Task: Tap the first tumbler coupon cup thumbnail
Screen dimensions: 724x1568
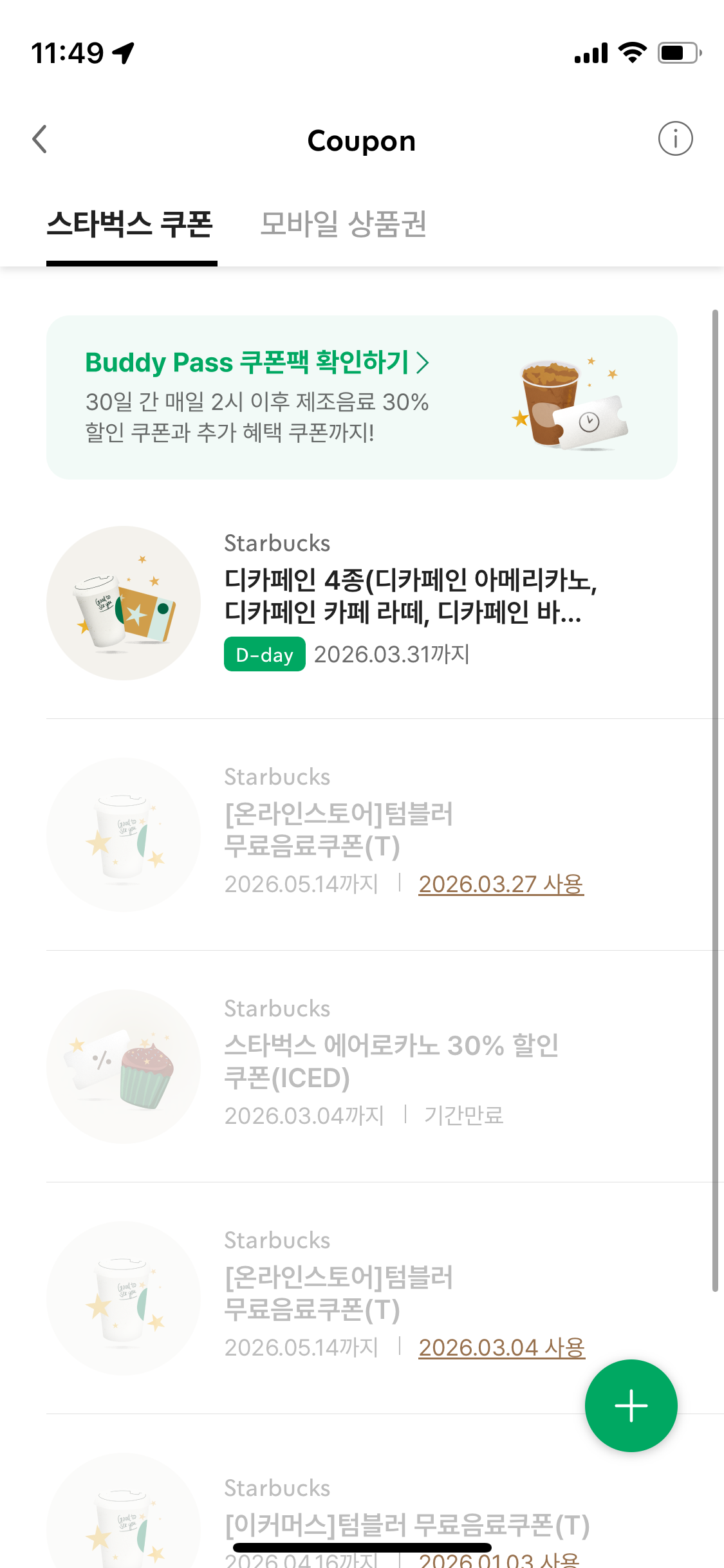Action: coord(124,834)
